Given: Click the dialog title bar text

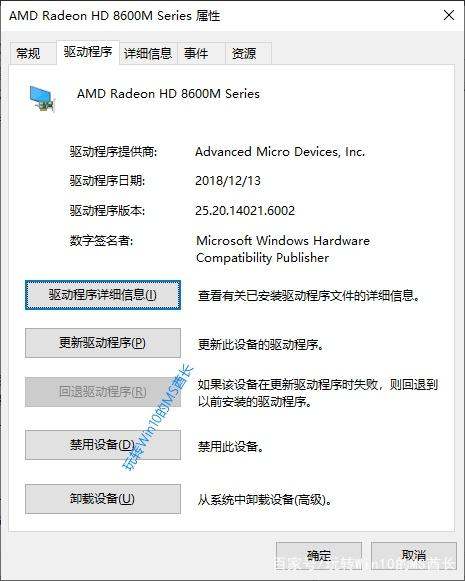Looking at the screenshot, I should coord(115,16).
